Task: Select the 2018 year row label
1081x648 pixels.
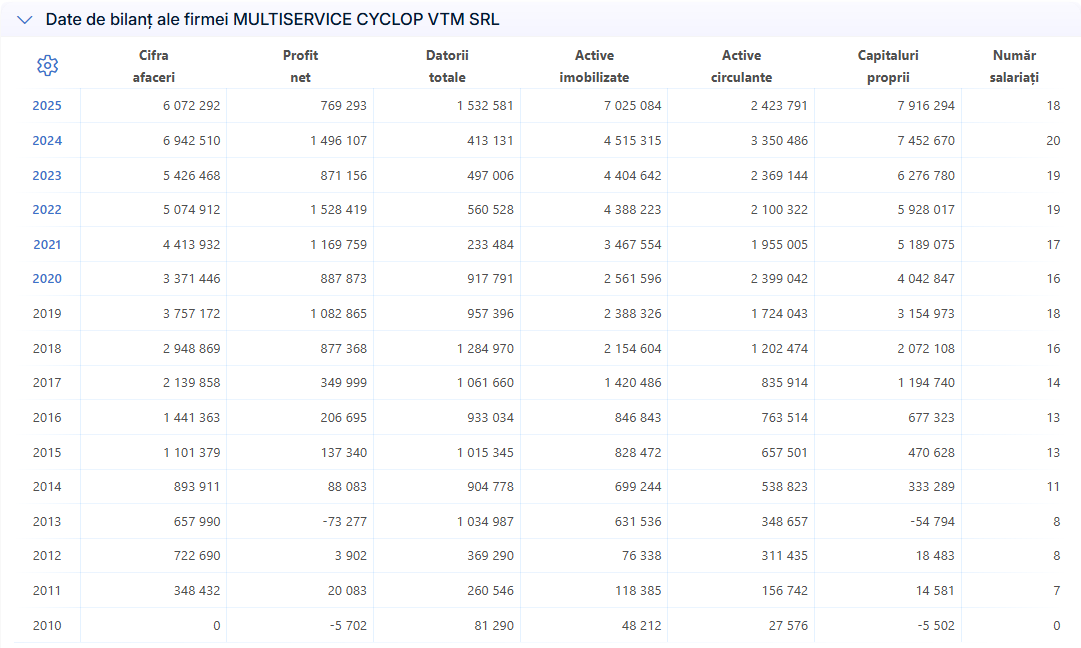Action: (47, 348)
